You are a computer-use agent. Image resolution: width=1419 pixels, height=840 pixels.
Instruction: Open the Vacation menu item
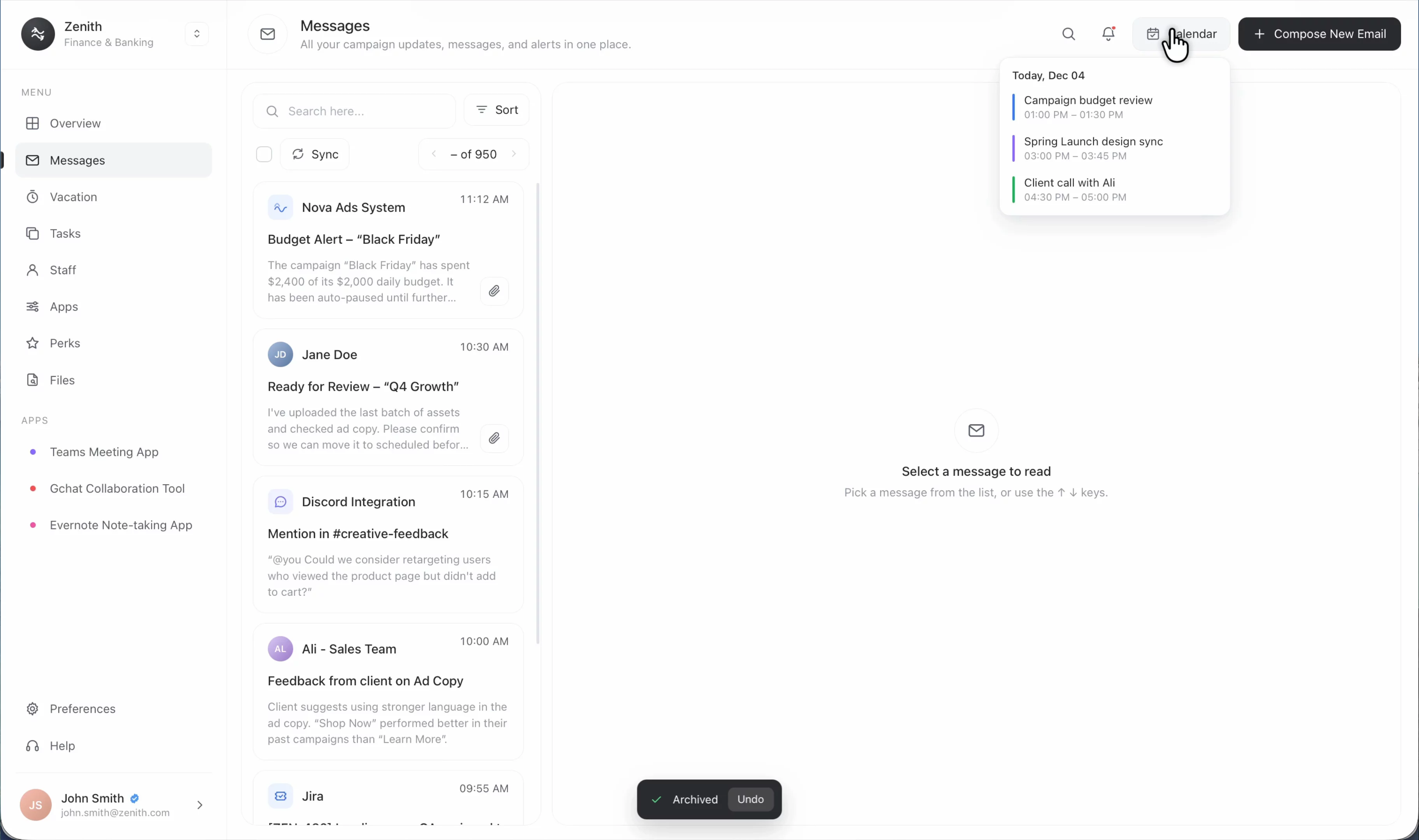[x=113, y=197]
